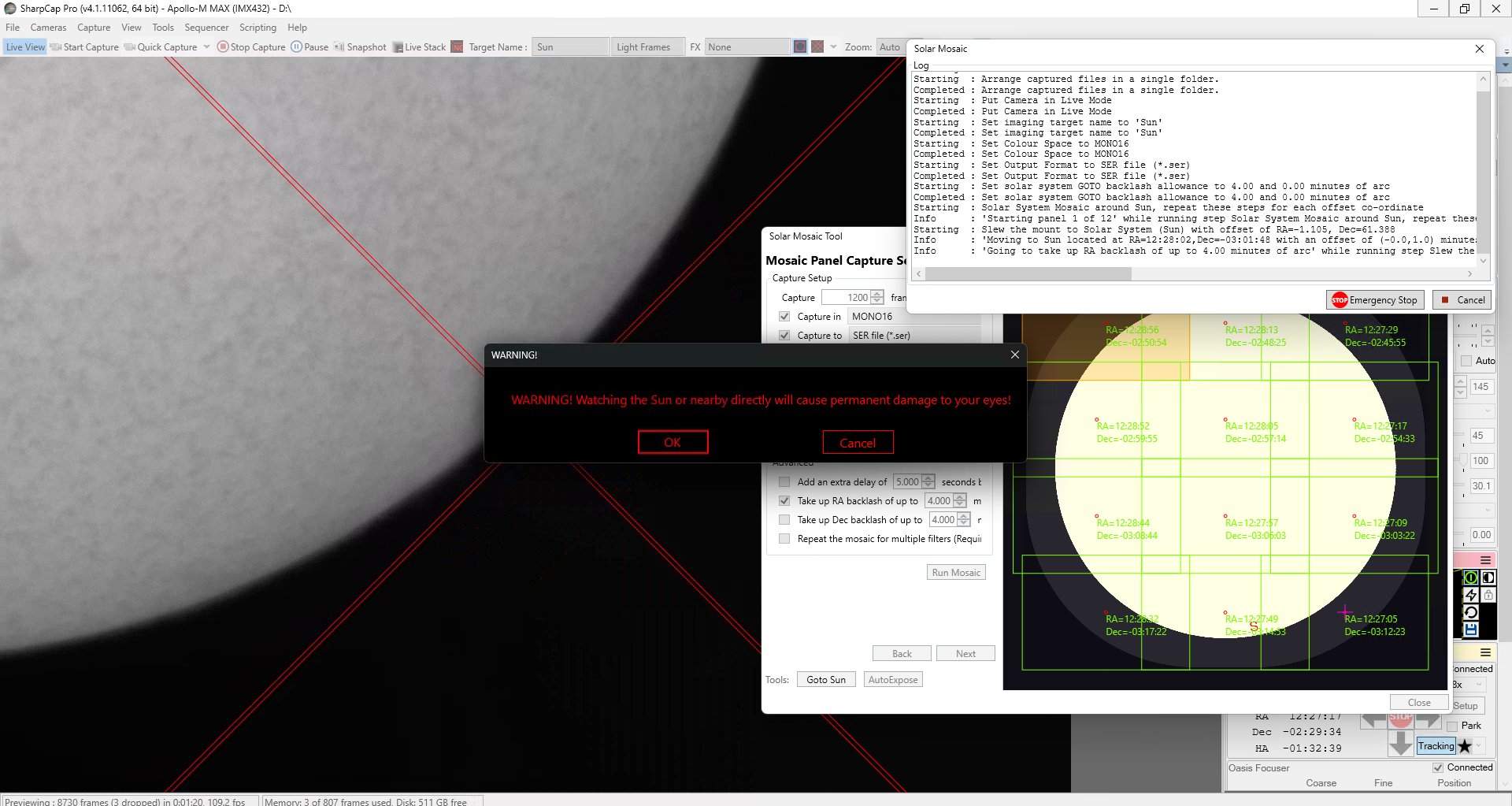Click the mount move-down arrow
Screen dimensions: 1512x806
pos(1400,742)
